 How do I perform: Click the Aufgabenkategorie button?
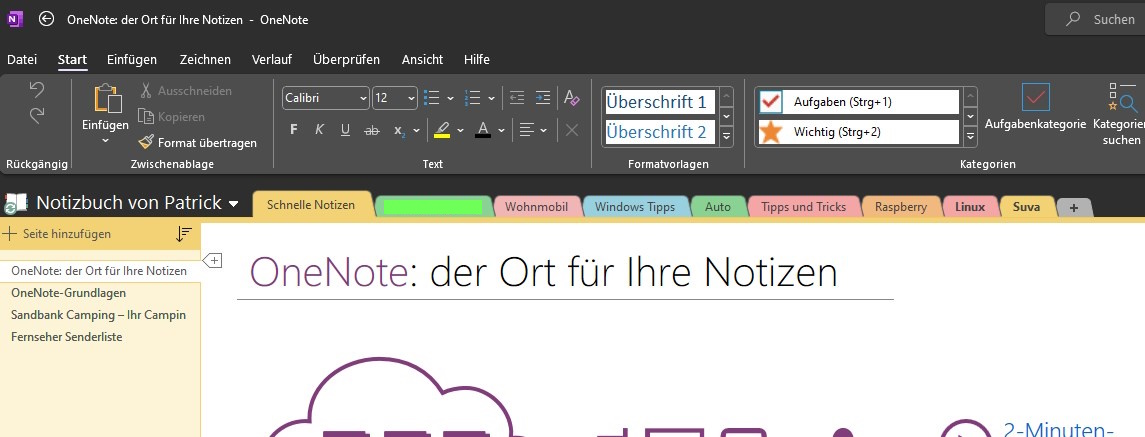coord(1035,108)
